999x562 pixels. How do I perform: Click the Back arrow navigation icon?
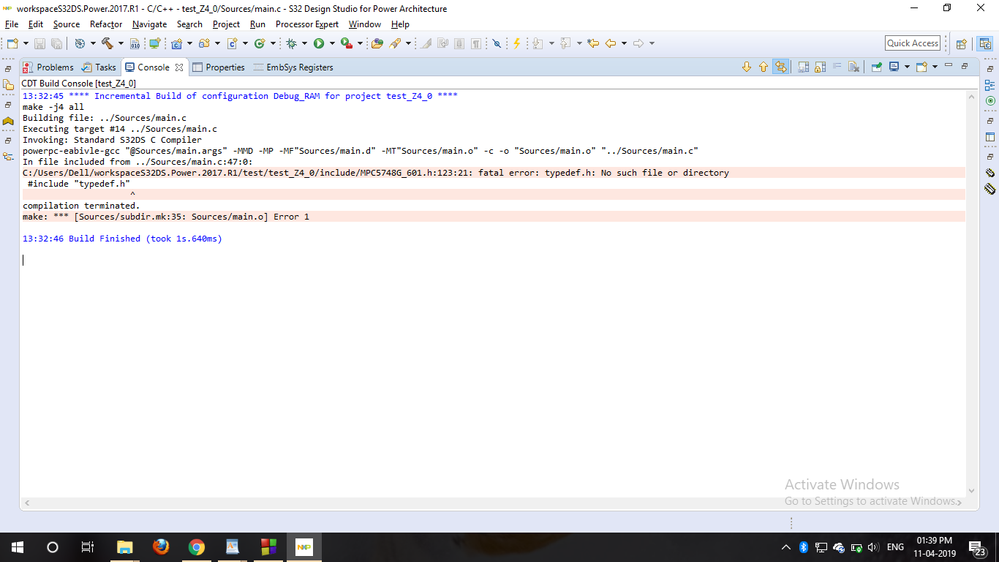(610, 43)
